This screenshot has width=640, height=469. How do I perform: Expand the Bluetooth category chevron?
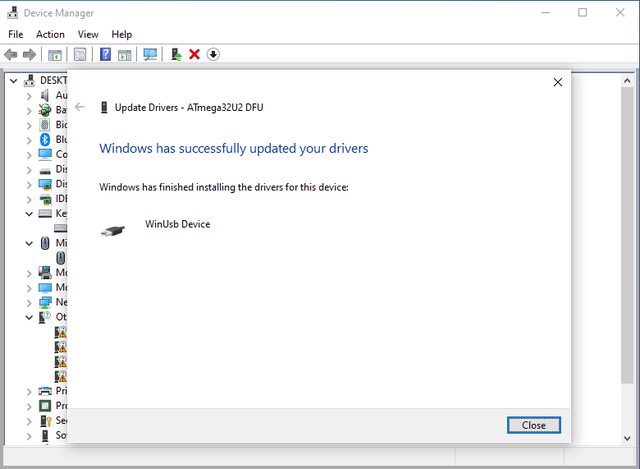pos(29,140)
